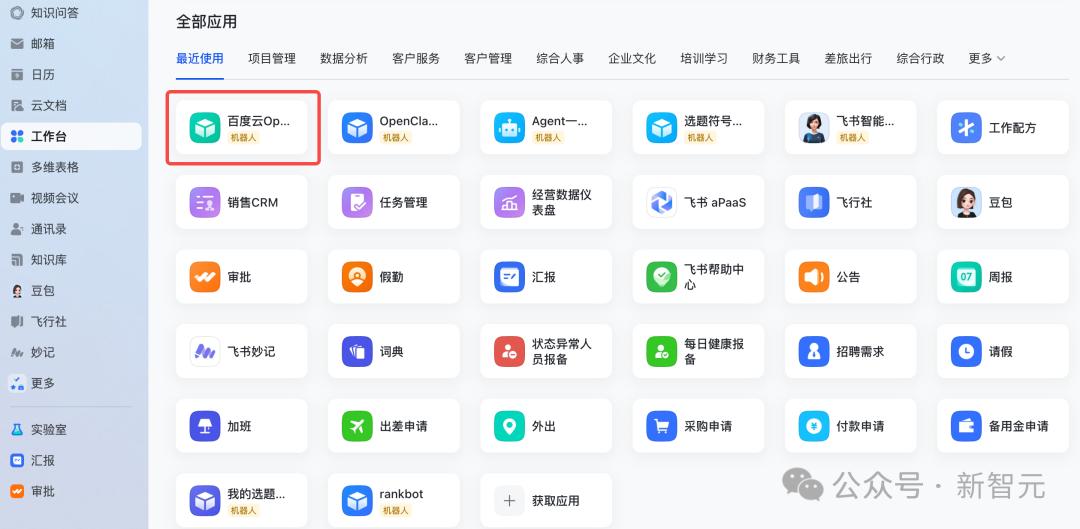Open the 工作配方 app icon
Screen dimensions: 1080x529
(x=966, y=128)
